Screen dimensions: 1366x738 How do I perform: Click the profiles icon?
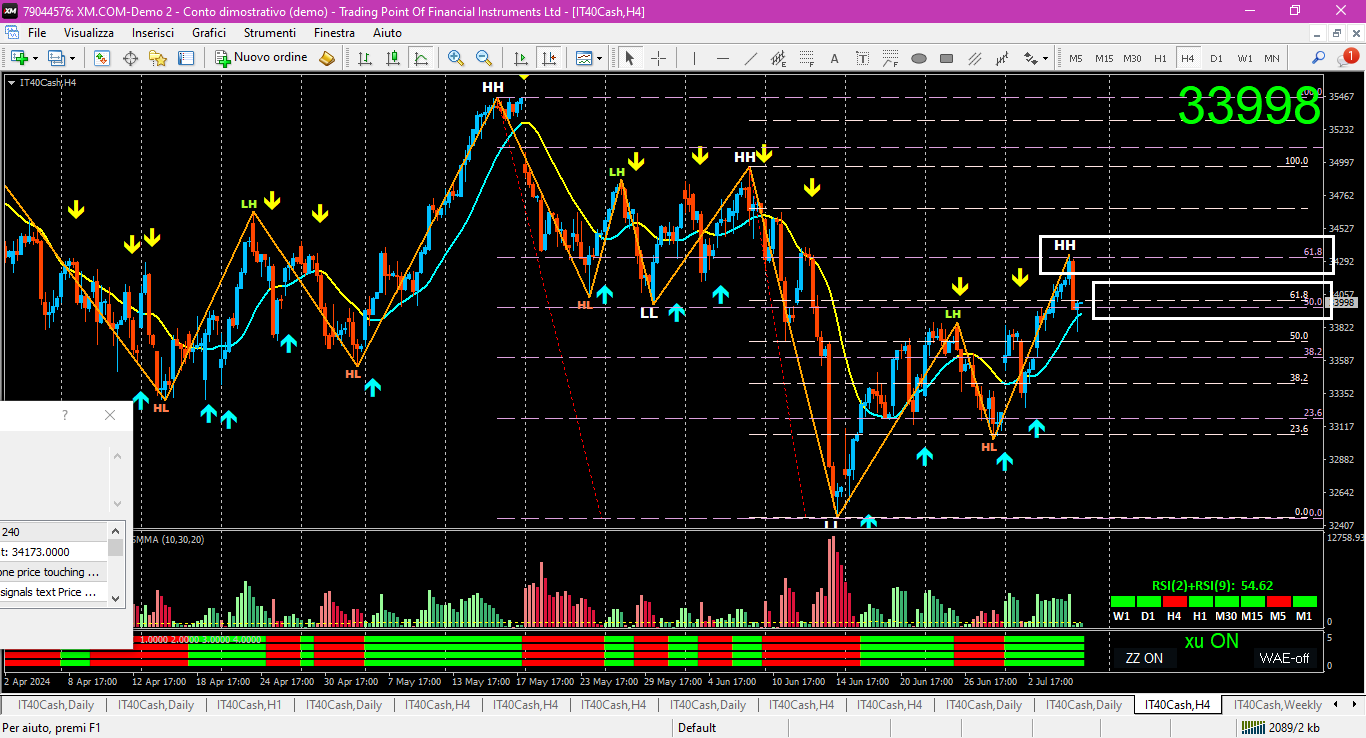(57, 58)
